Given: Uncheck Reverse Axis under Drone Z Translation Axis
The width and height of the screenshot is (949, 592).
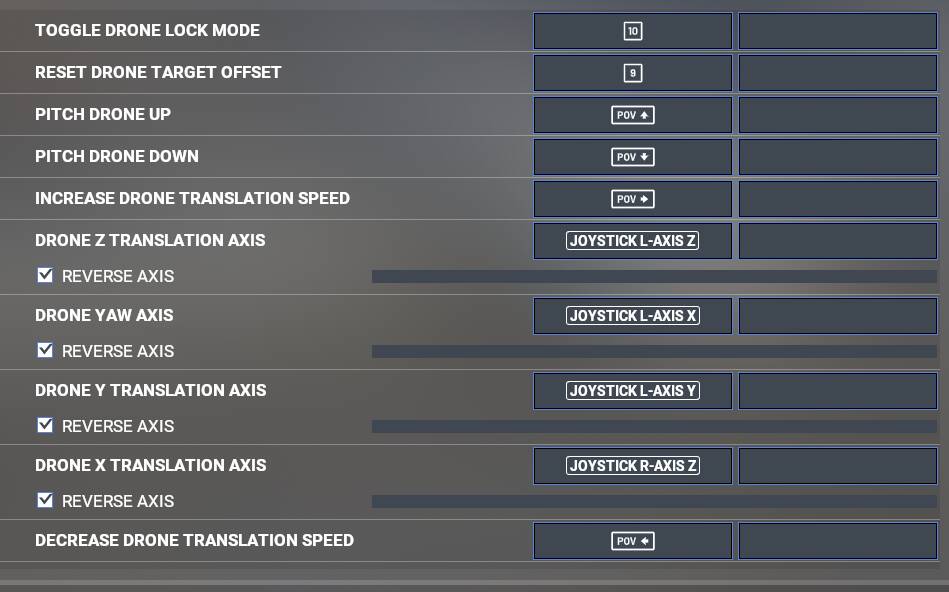Looking at the screenshot, I should click(45, 275).
